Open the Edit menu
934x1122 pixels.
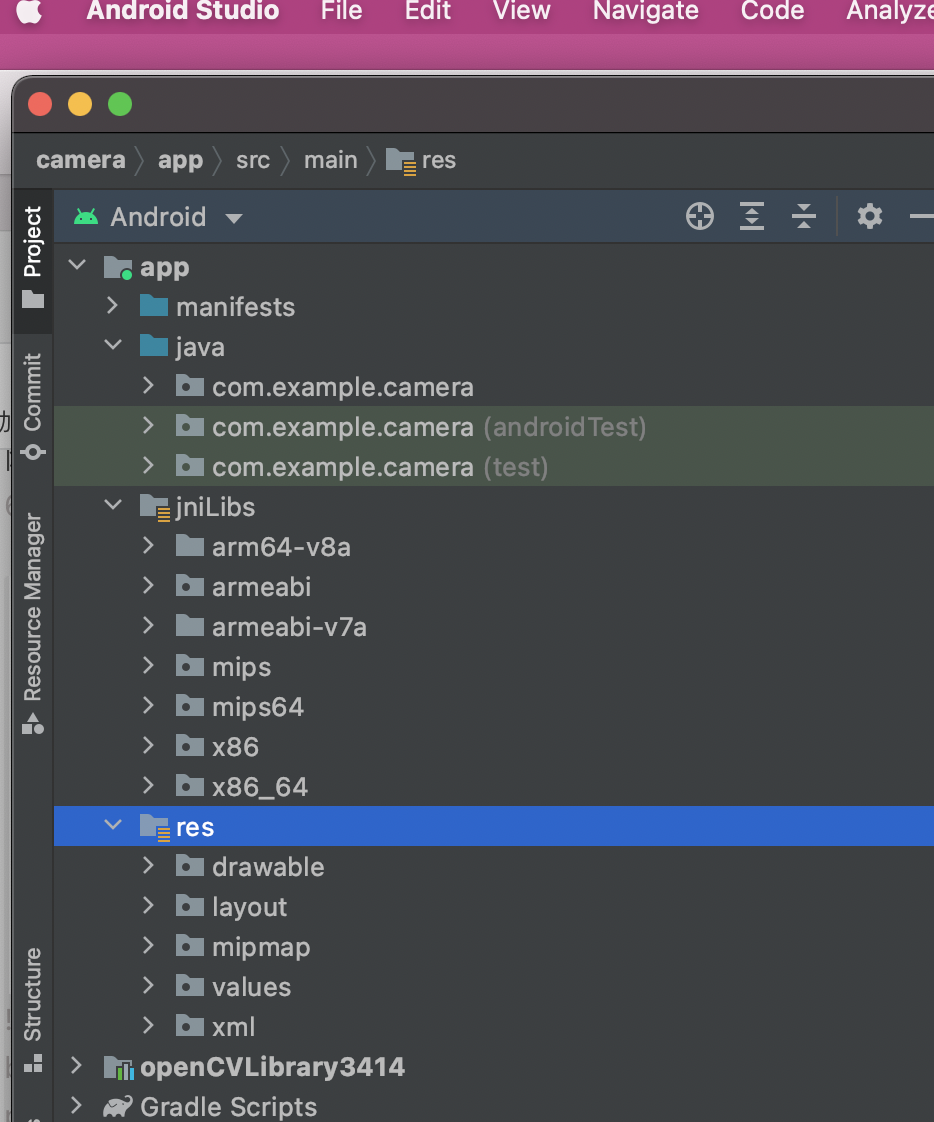428,11
